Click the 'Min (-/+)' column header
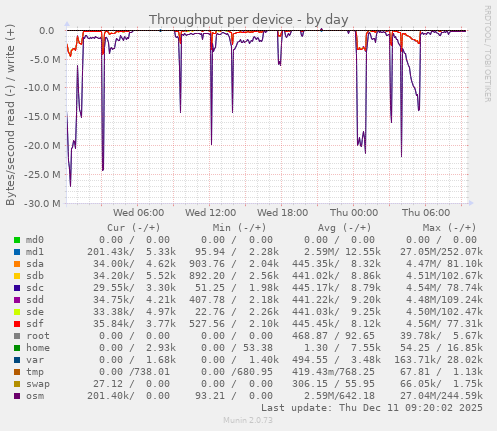The height and width of the screenshot is (431, 497). pyautogui.click(x=240, y=228)
